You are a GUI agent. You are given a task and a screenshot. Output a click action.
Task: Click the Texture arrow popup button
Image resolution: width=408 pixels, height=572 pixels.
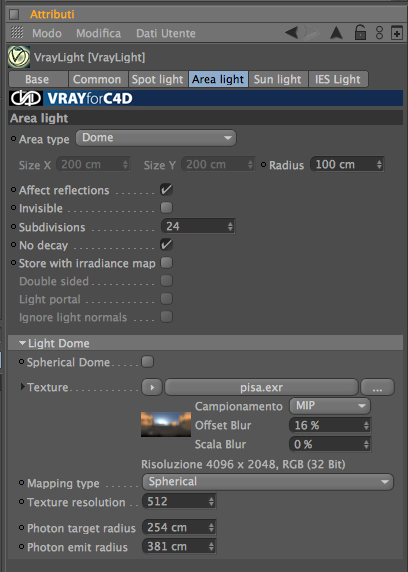[152, 387]
